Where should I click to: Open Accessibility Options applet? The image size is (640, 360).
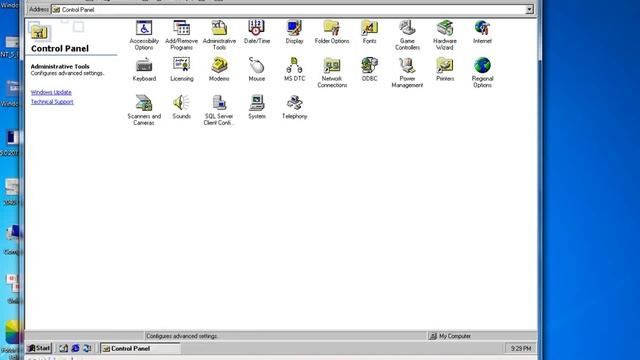pyautogui.click(x=144, y=35)
